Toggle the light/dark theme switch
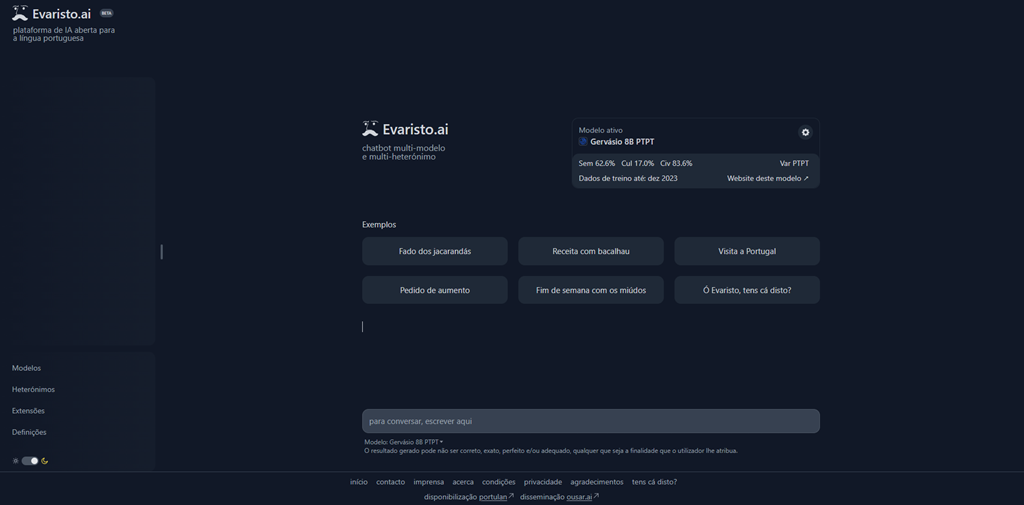This screenshot has height=505, width=1024. tap(30, 461)
